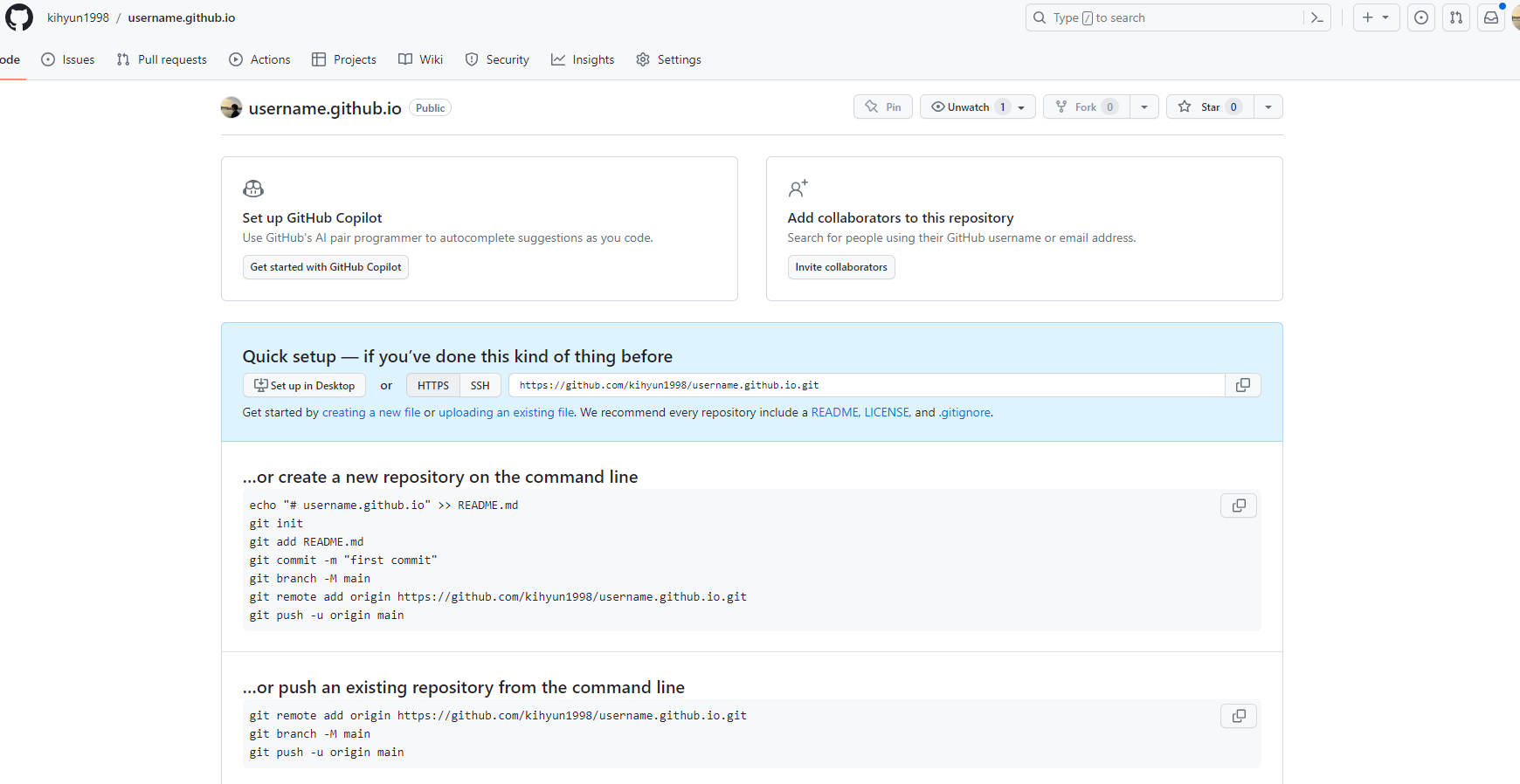Viewport: 1520px width, 784px height.
Task: Expand the Star lists dropdown arrow
Action: (1268, 107)
